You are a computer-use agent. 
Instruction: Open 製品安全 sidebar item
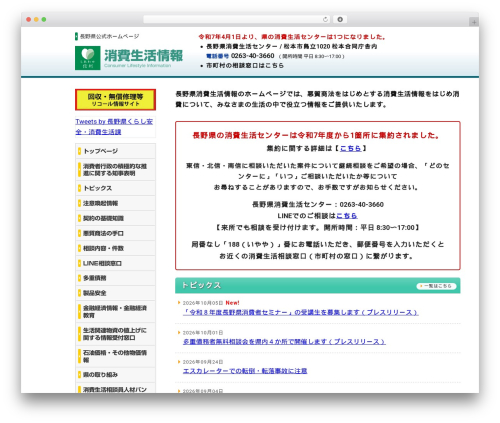pyautogui.click(x=115, y=293)
